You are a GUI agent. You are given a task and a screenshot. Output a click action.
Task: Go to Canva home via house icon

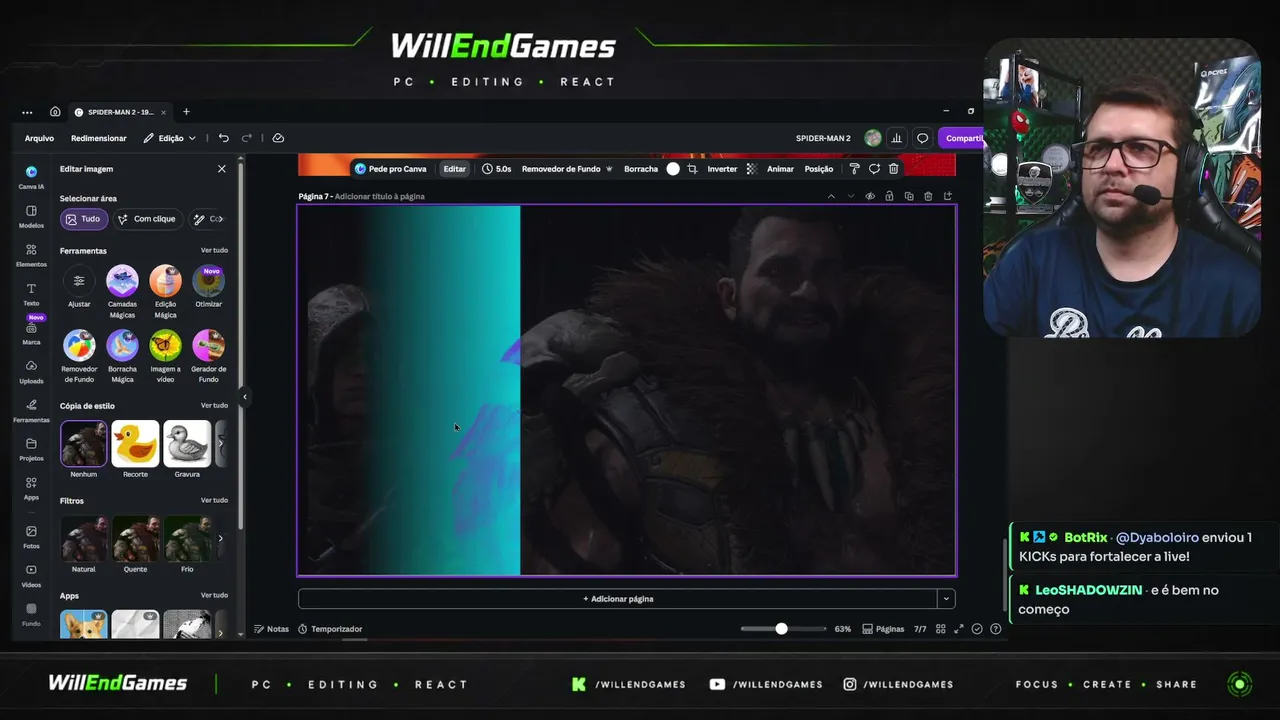coord(55,112)
